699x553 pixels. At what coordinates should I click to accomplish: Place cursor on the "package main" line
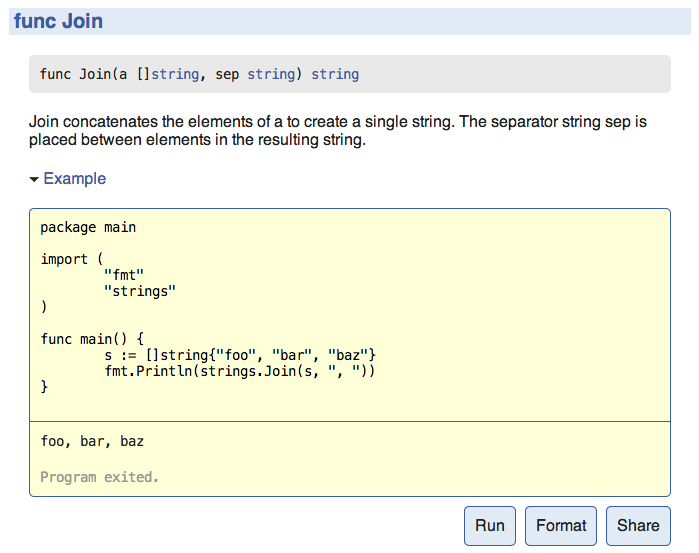88,227
